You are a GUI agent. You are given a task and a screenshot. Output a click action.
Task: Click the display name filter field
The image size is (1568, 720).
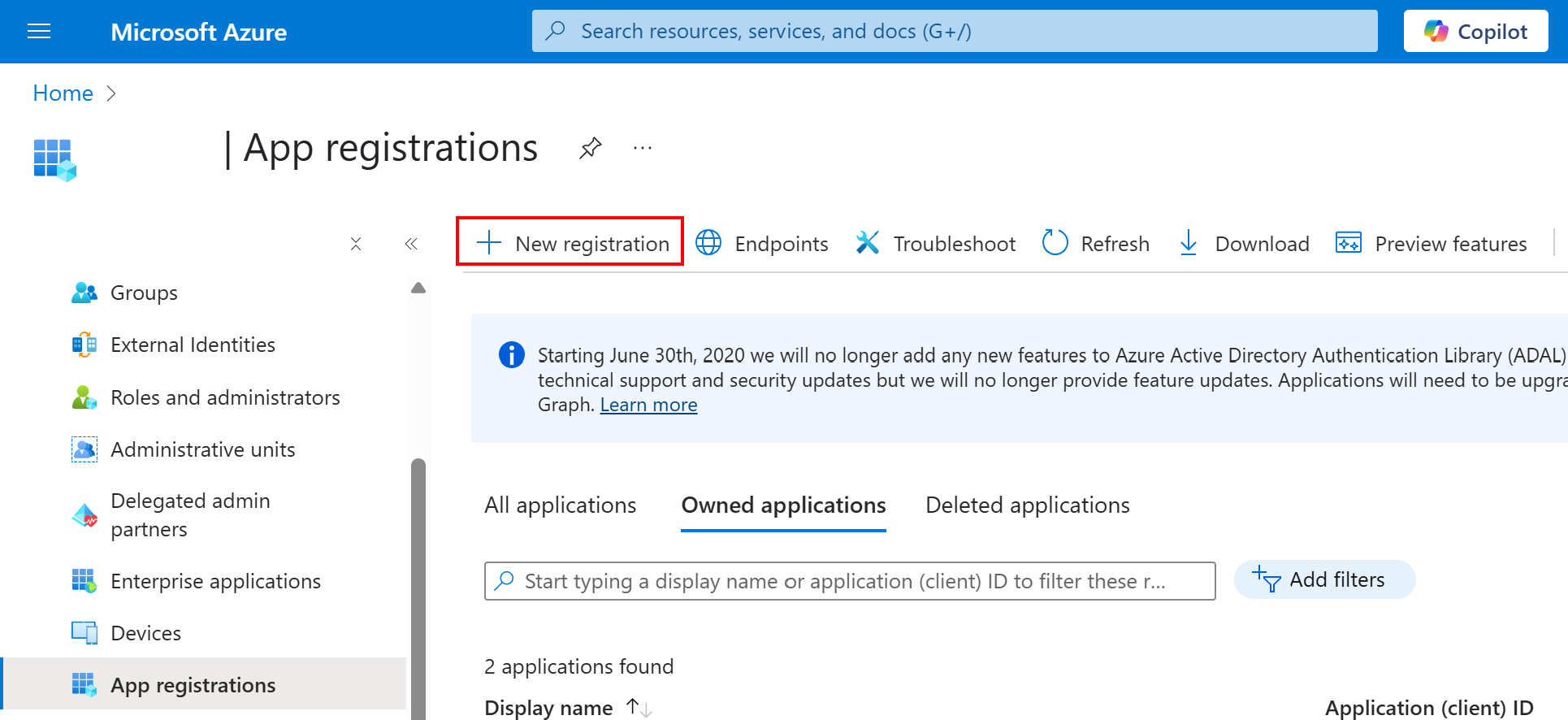pyautogui.click(x=849, y=581)
